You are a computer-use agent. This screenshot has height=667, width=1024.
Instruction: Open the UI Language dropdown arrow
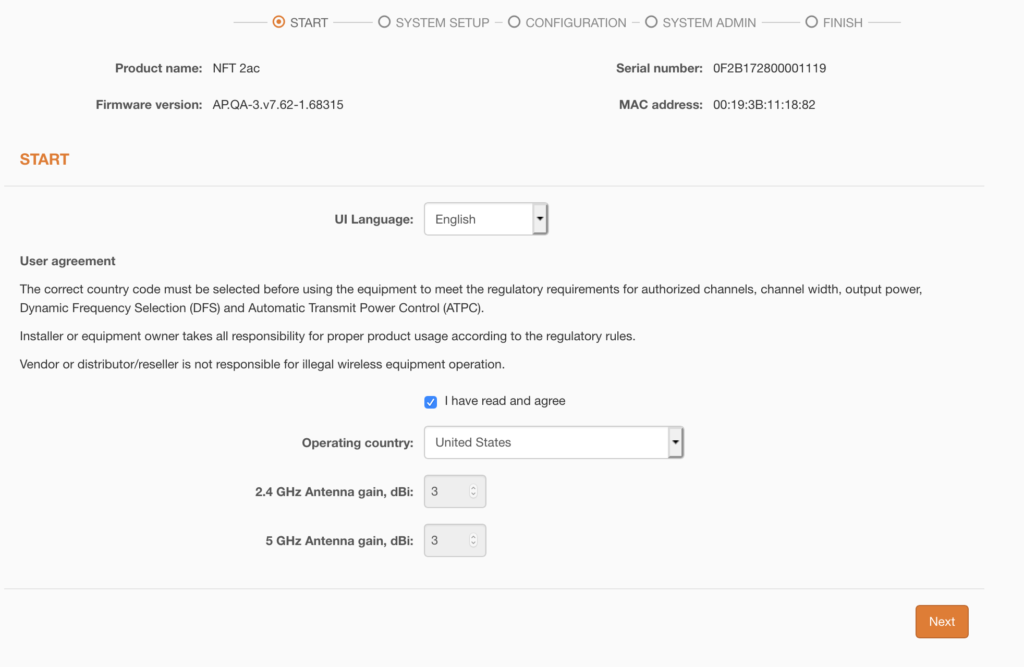[540, 219]
